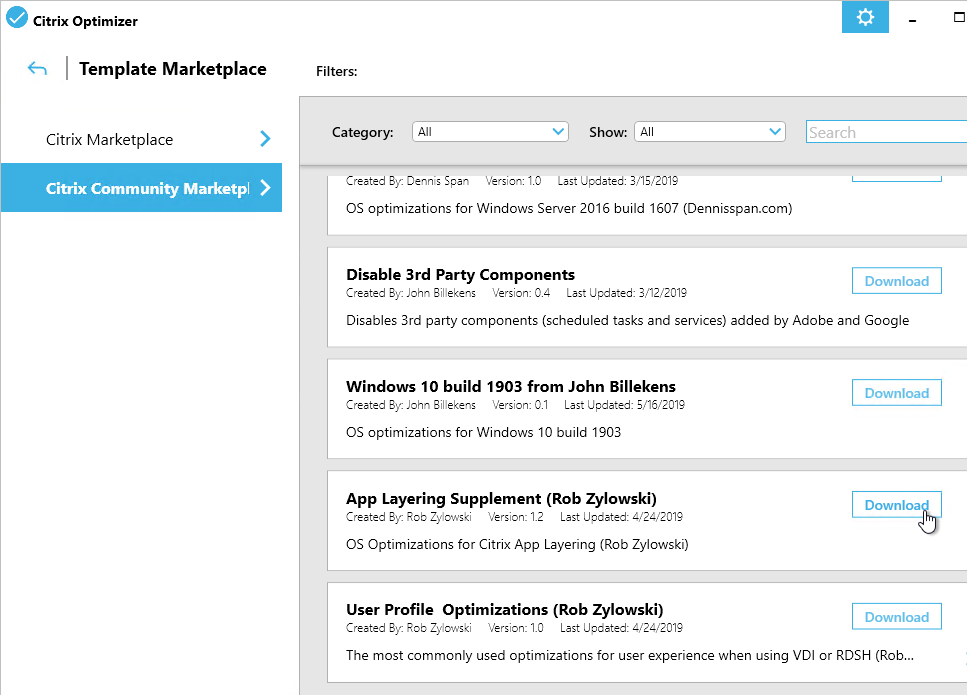Click 'OS optimizations for Windows Server 2016' description
This screenshot has height=695, width=967.
569,208
